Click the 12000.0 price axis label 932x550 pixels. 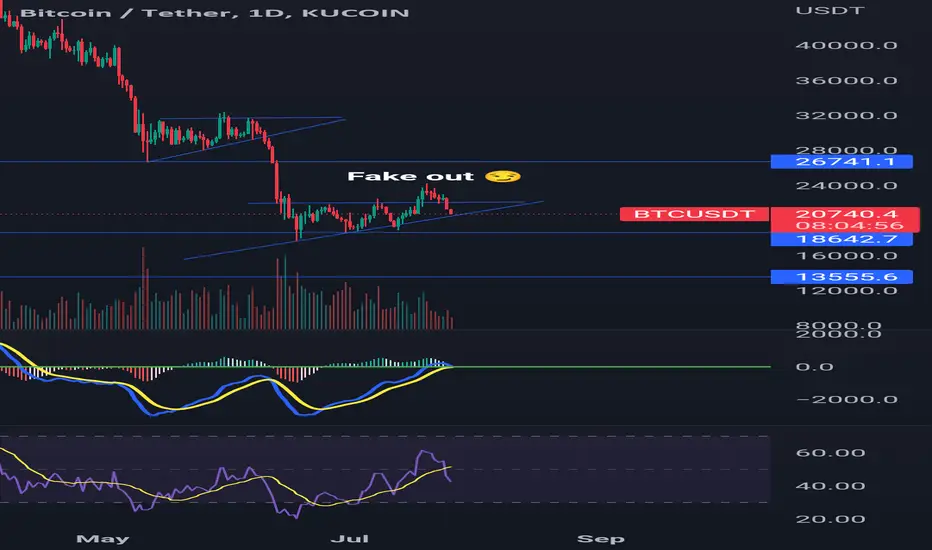click(x=846, y=291)
